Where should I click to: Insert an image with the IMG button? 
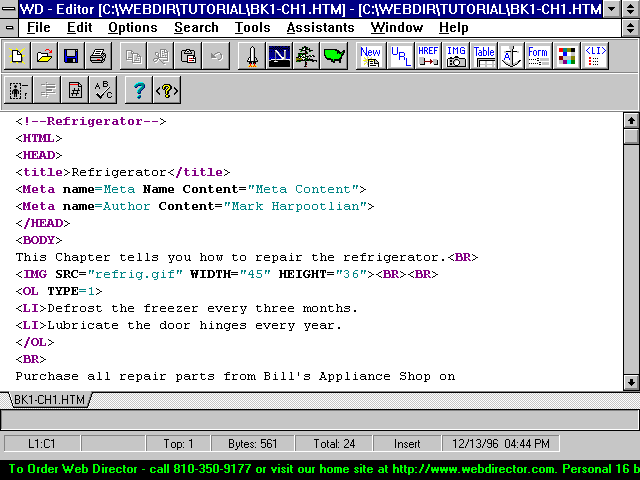click(456, 56)
